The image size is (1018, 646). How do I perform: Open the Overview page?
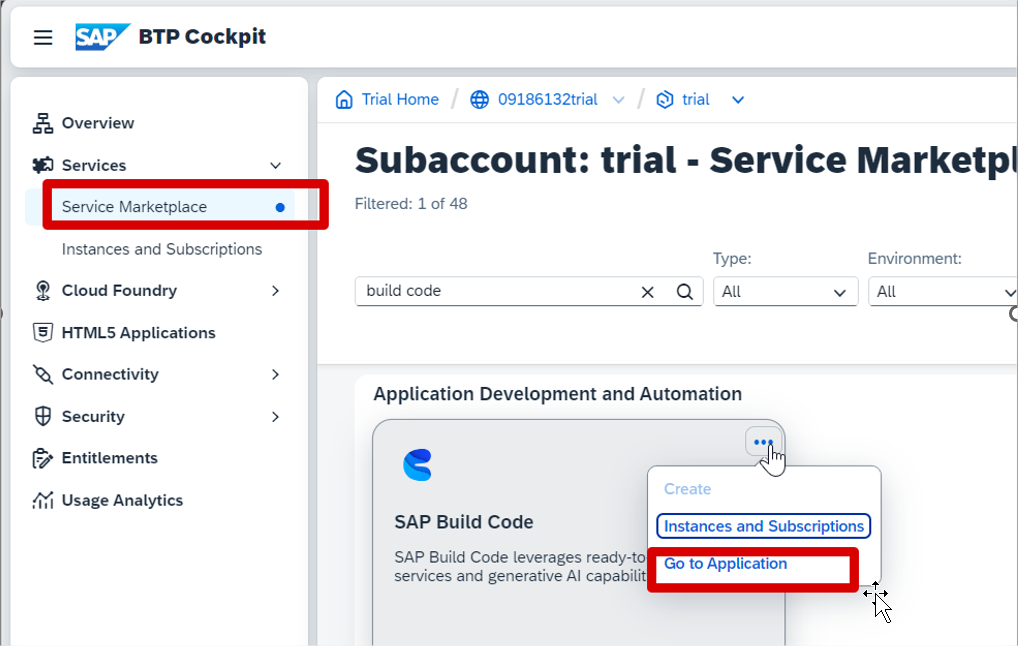[x=97, y=123]
